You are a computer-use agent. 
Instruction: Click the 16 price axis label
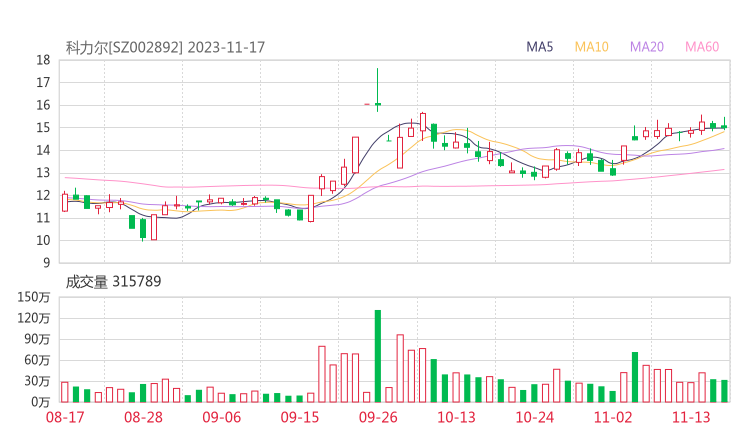[43, 105]
